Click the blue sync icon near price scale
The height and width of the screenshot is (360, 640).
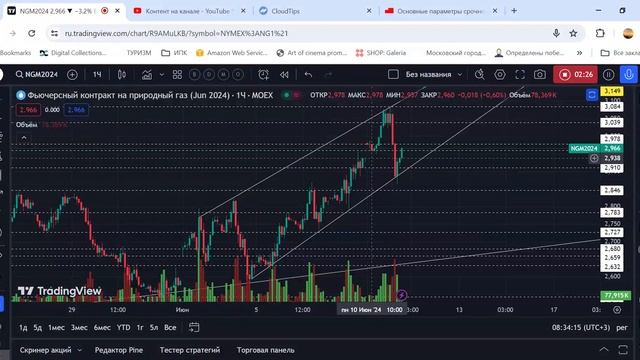[x=591, y=95]
